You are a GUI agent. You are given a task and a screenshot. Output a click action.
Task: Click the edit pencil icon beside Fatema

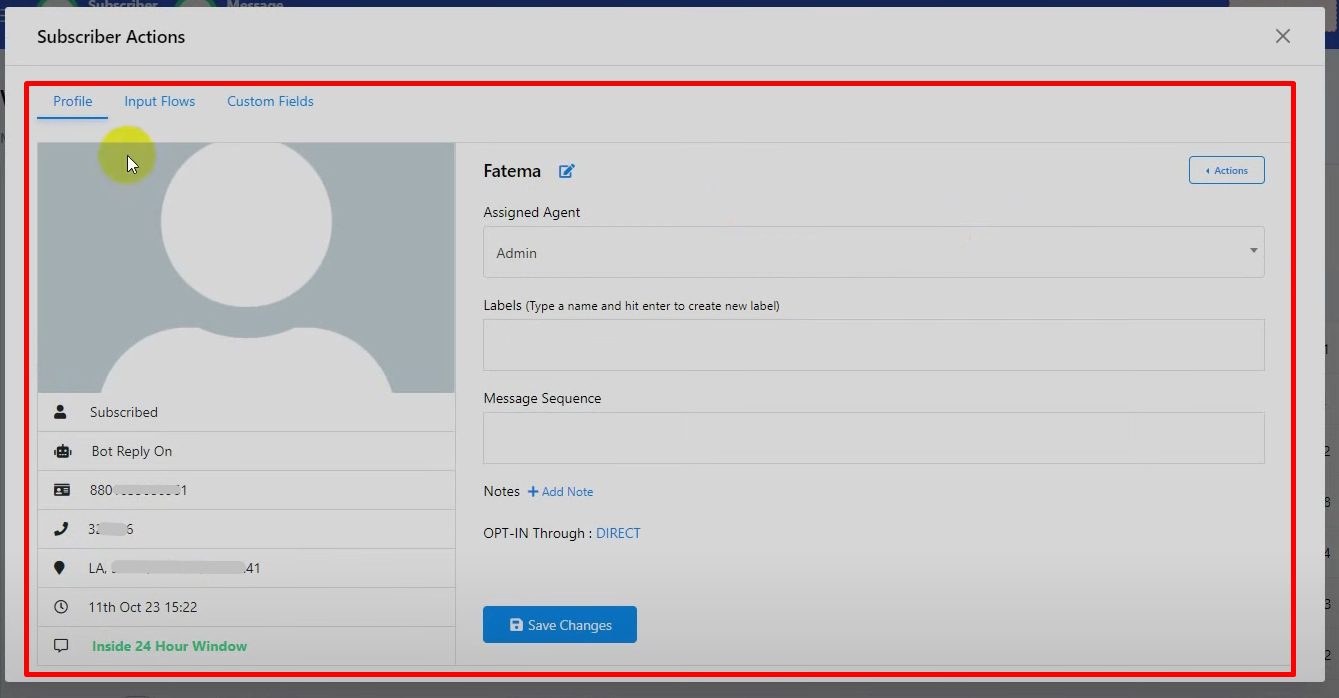coord(567,171)
